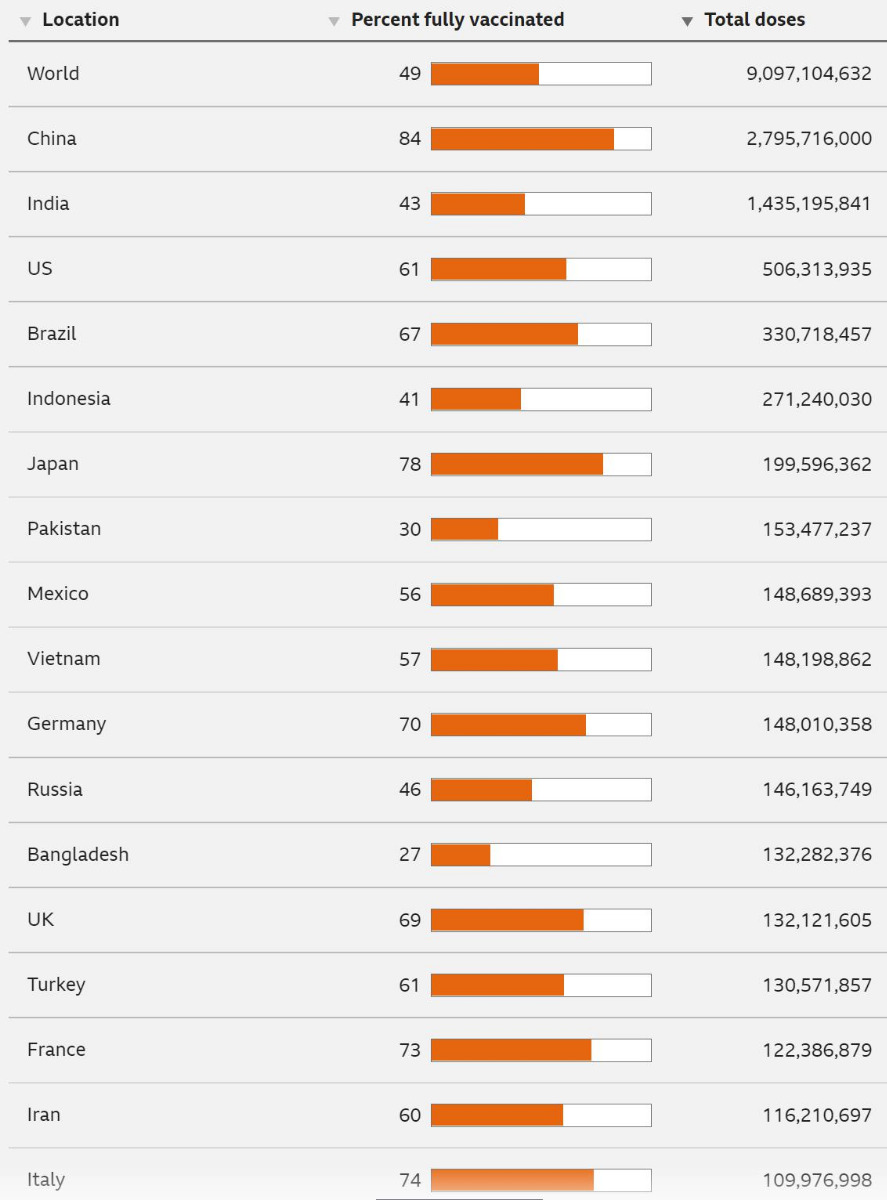
Task: Select the Pakistan location name
Action: point(64,529)
